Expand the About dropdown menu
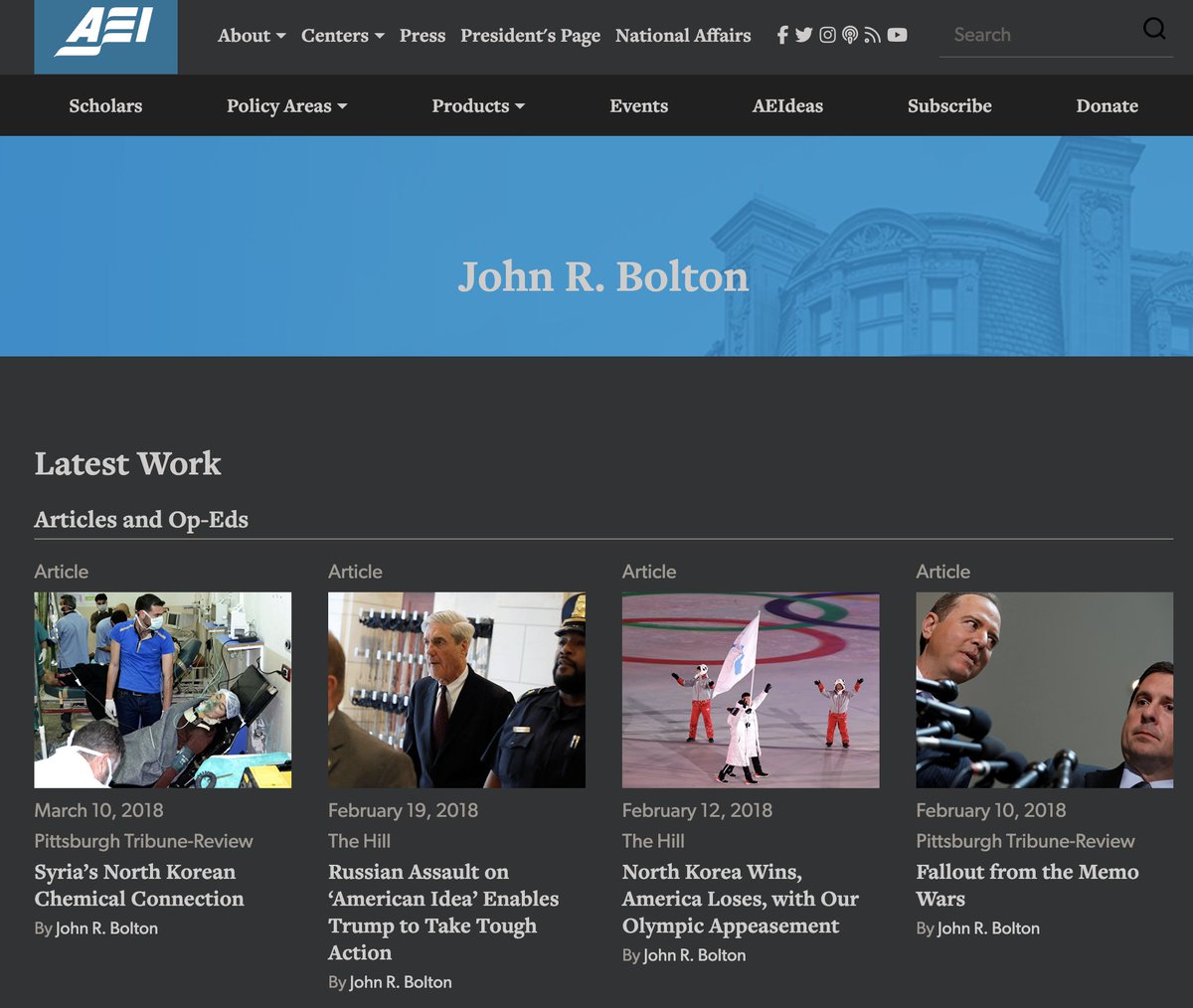Viewport: 1193px width, 1008px height. pos(252,36)
